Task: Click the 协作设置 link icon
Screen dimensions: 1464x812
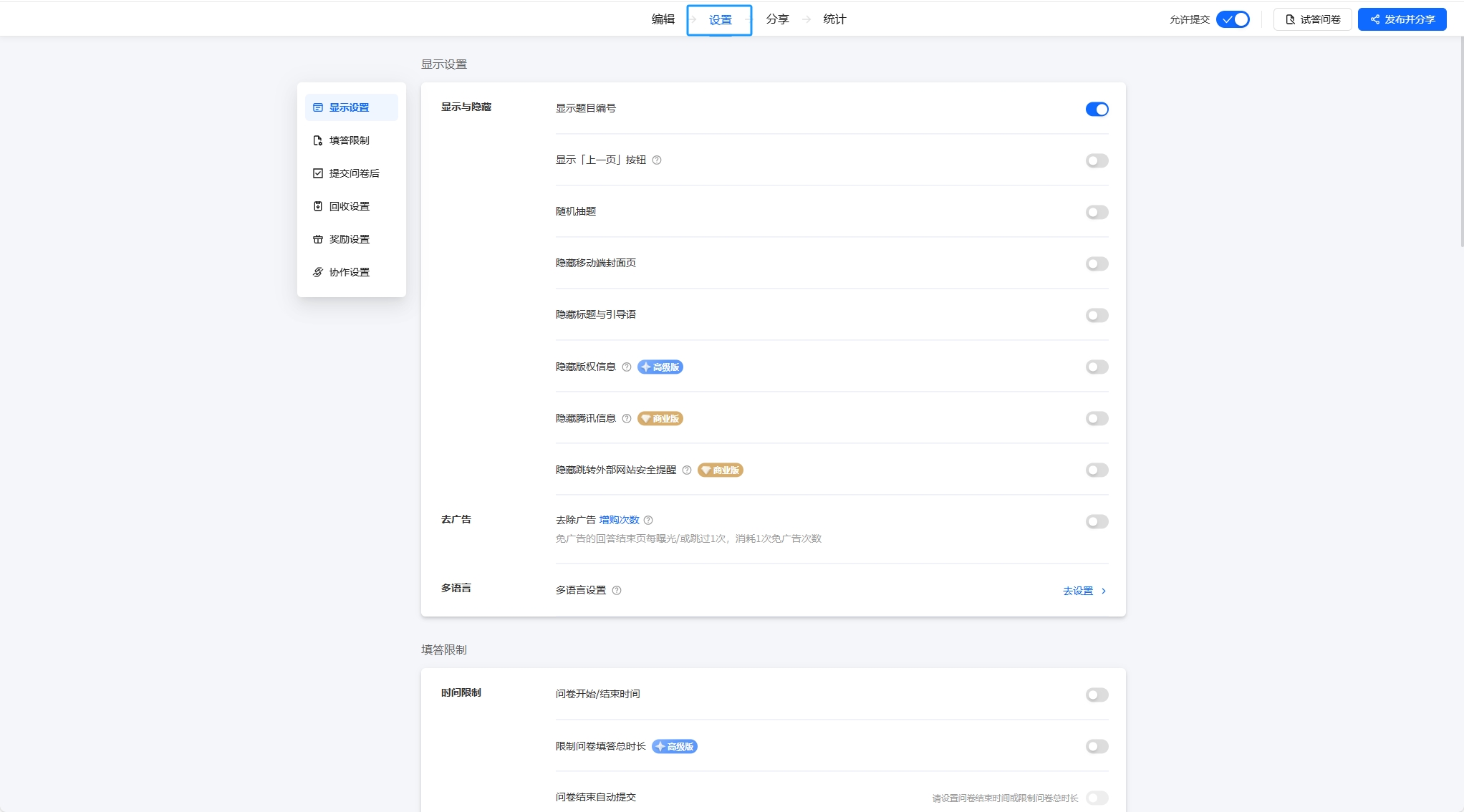Action: pyautogui.click(x=318, y=272)
